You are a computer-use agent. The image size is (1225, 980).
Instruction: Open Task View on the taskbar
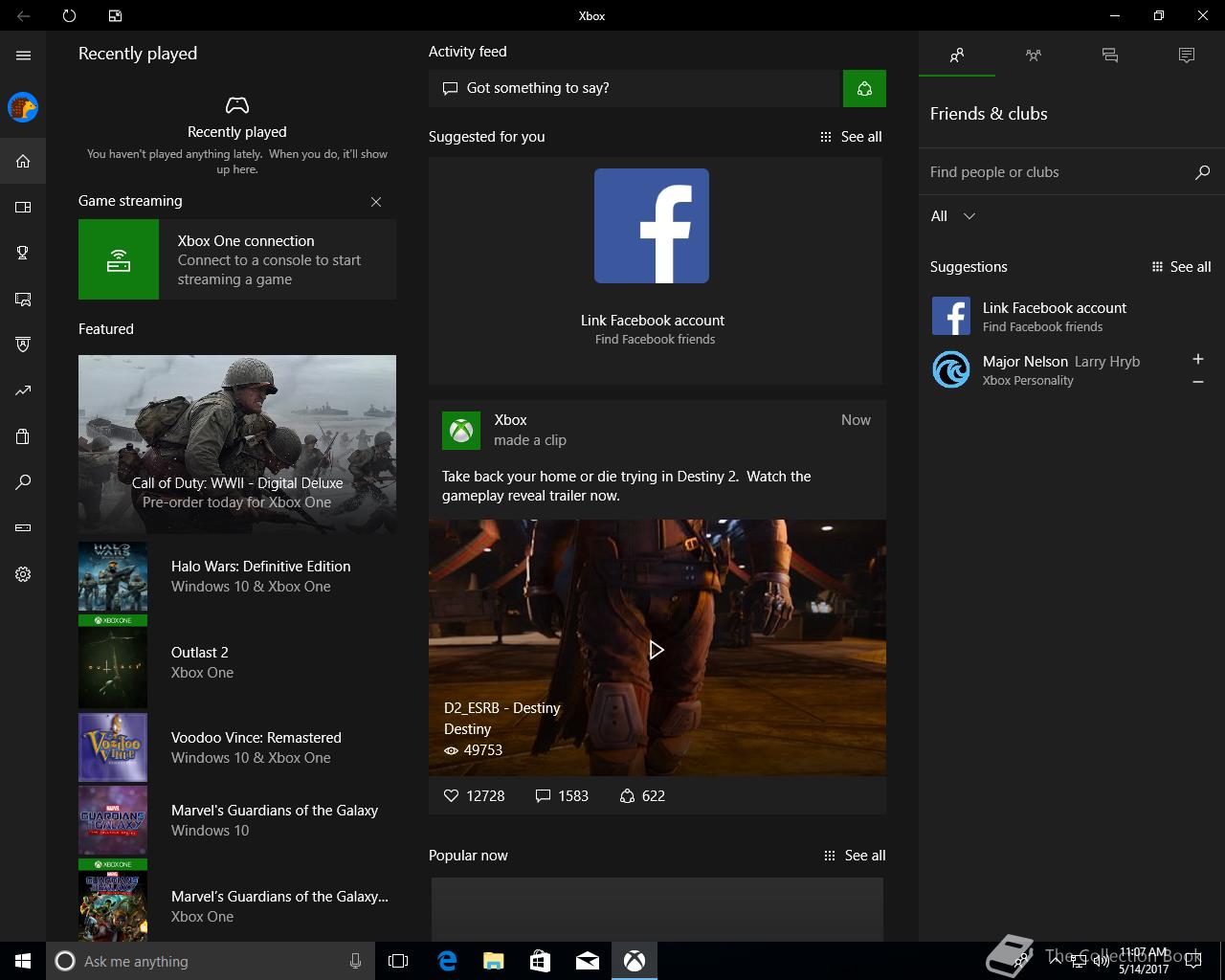pos(398,961)
